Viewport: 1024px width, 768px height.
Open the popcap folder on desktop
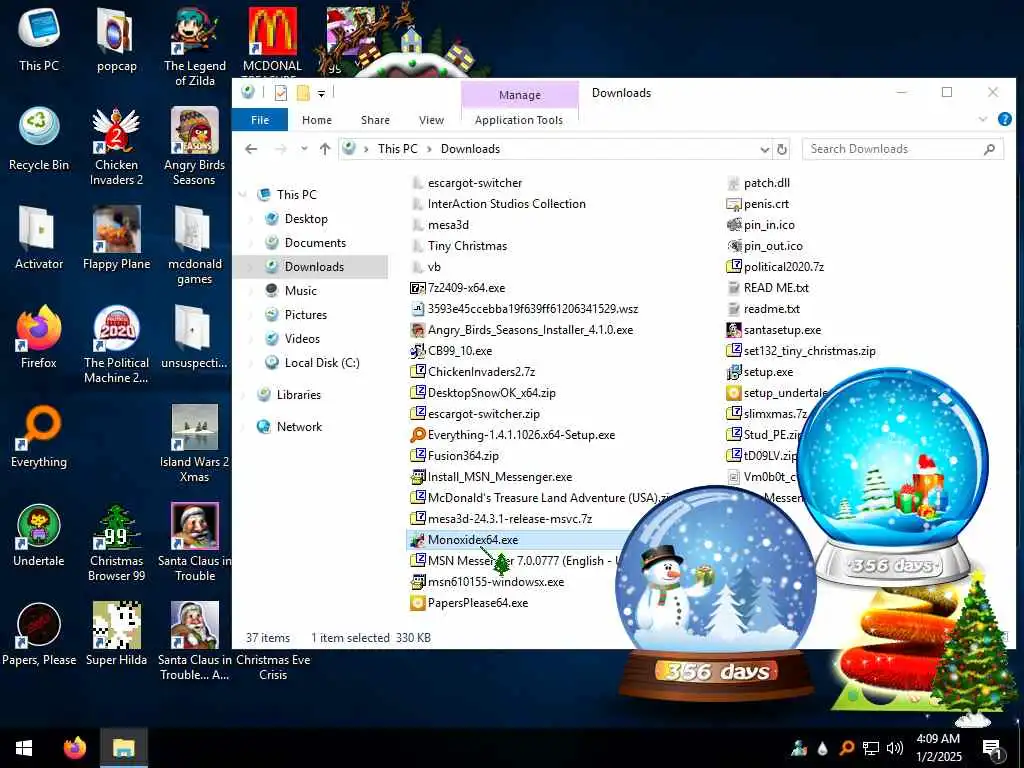[x=116, y=39]
